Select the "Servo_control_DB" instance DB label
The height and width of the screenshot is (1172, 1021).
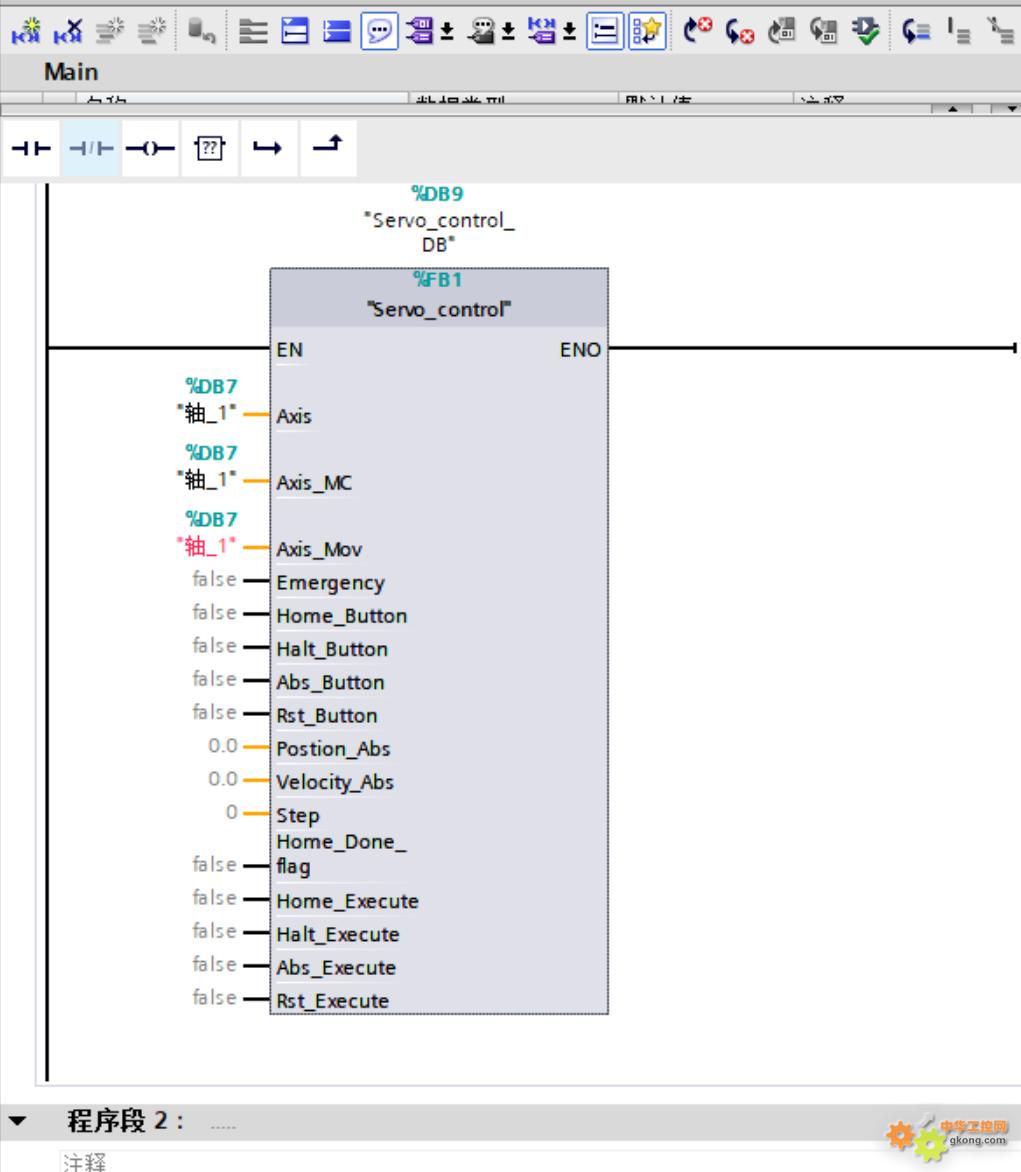point(438,232)
